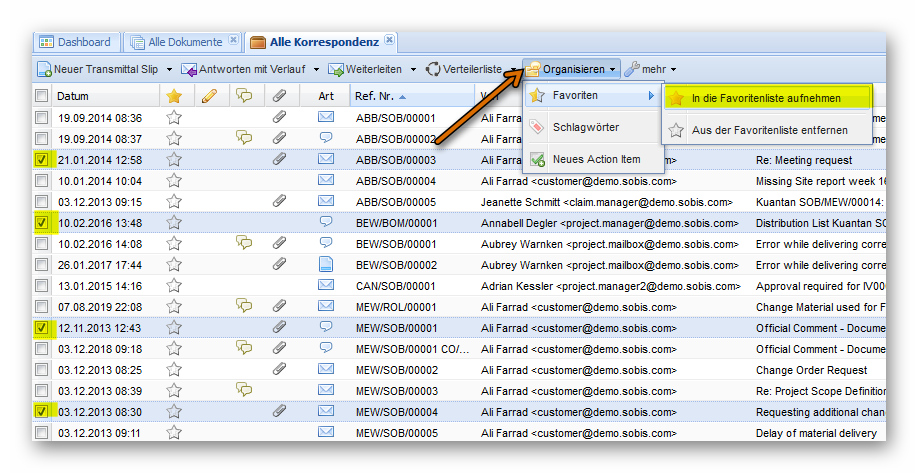Select Schlagwörter from the Organisieren menu

pos(585,127)
